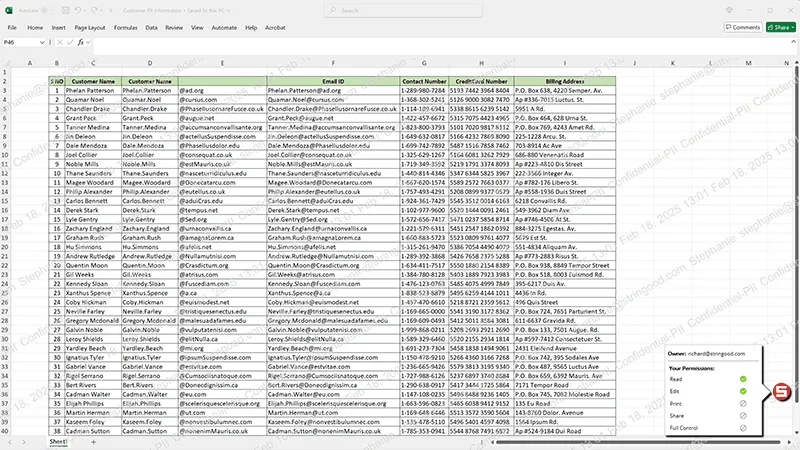The image size is (800, 450).
Task: Click the magnifier icon in the Search box
Action: click(x=333, y=10)
